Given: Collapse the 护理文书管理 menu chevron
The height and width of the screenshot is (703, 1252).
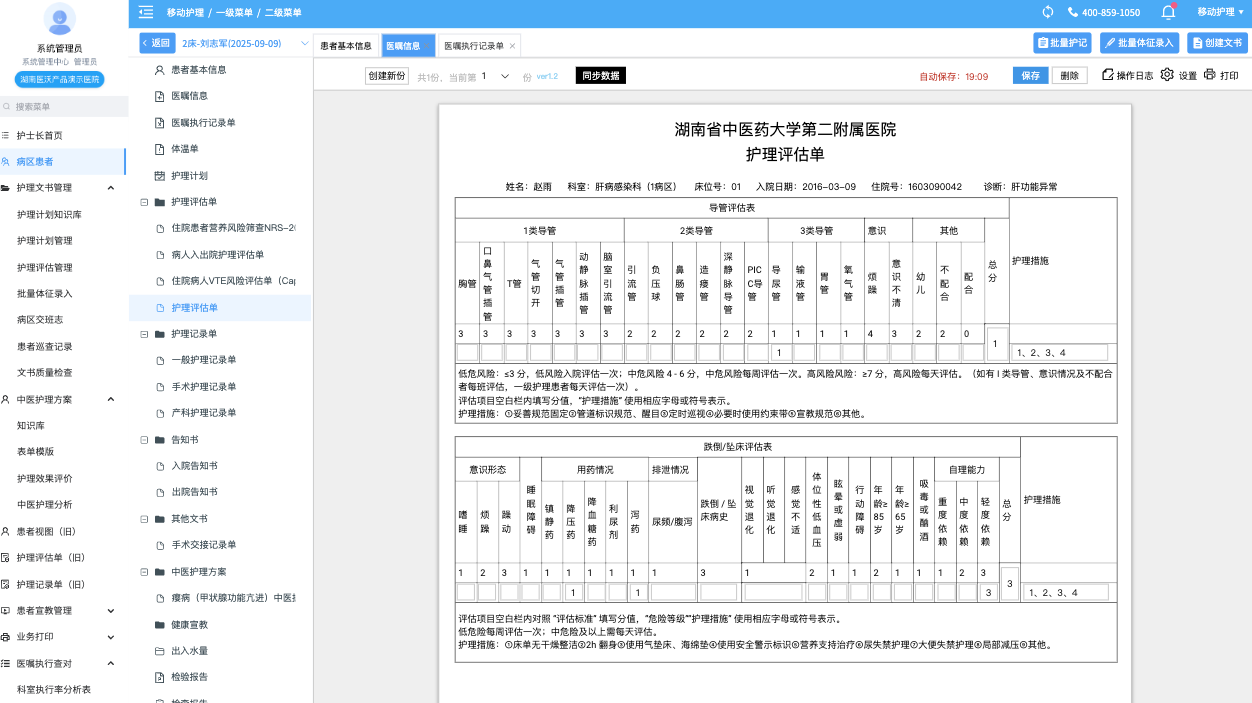Looking at the screenshot, I should tap(111, 188).
